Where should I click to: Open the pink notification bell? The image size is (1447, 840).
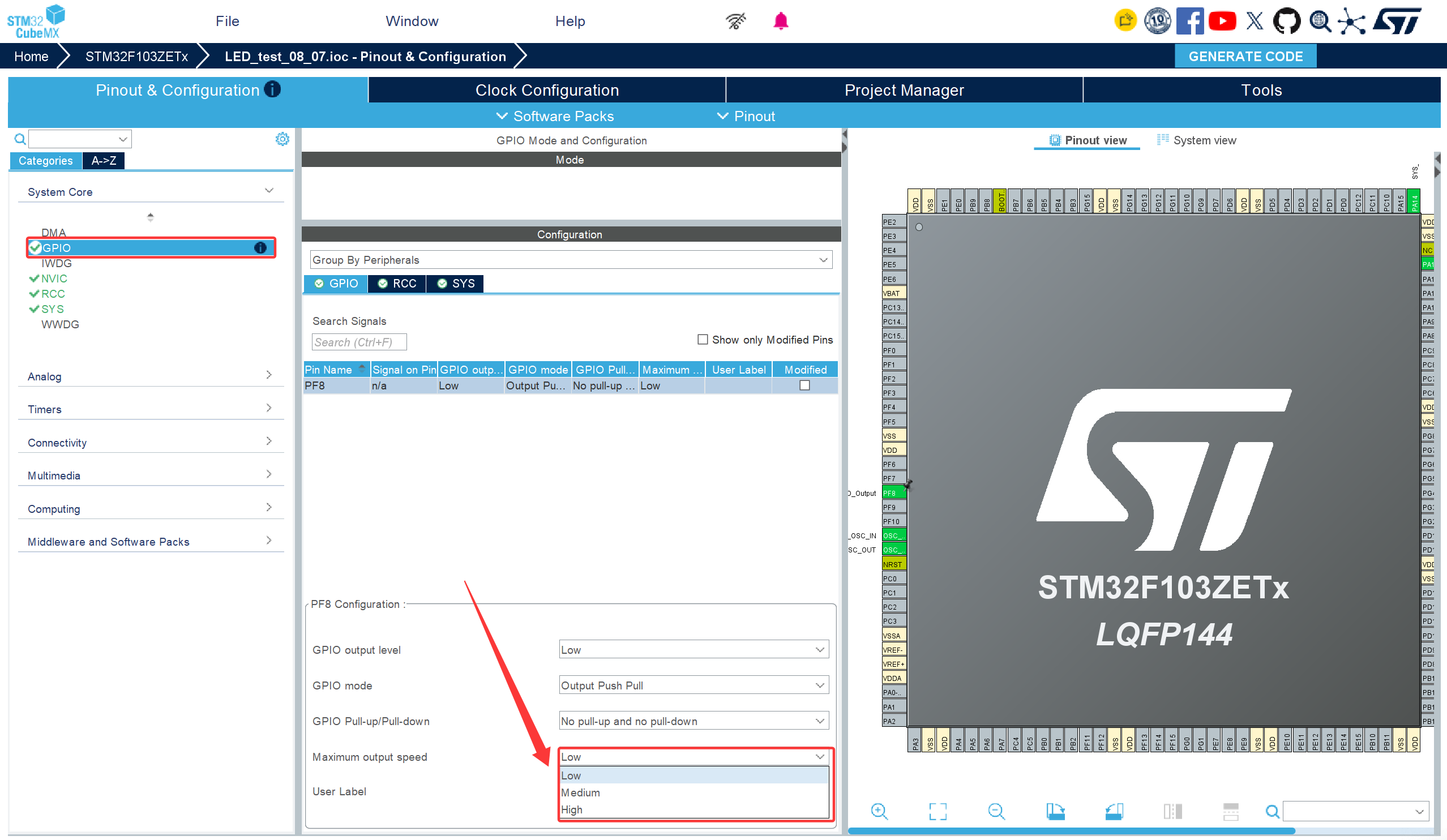point(780,22)
